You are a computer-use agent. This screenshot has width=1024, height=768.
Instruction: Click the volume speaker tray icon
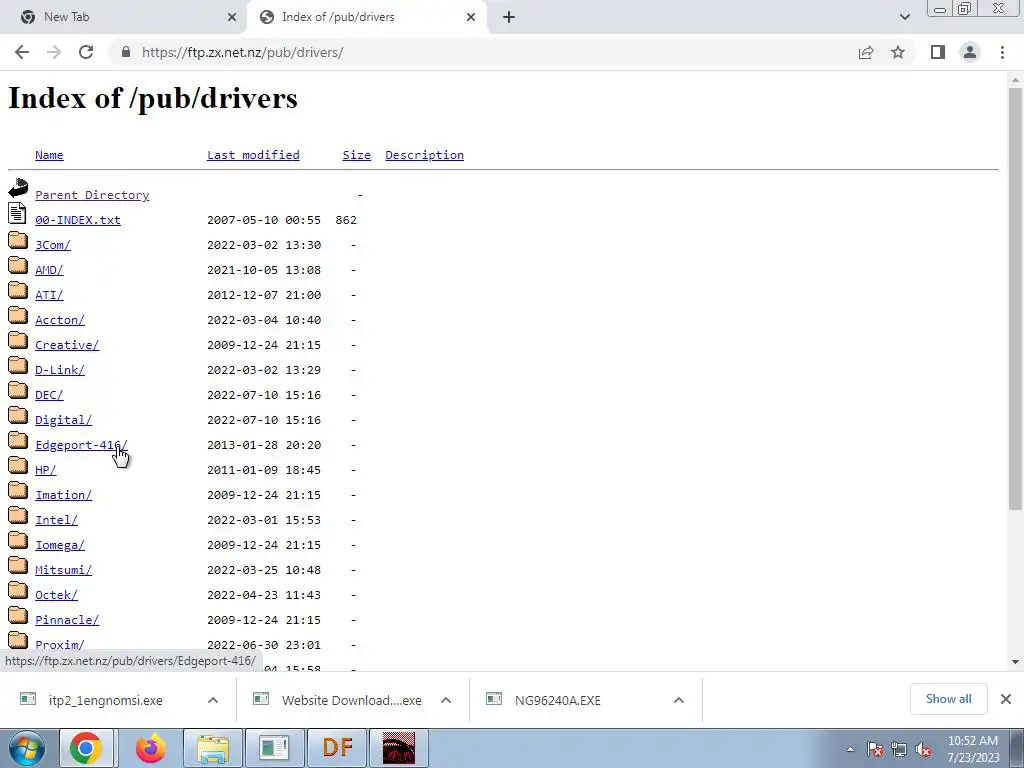(x=923, y=750)
